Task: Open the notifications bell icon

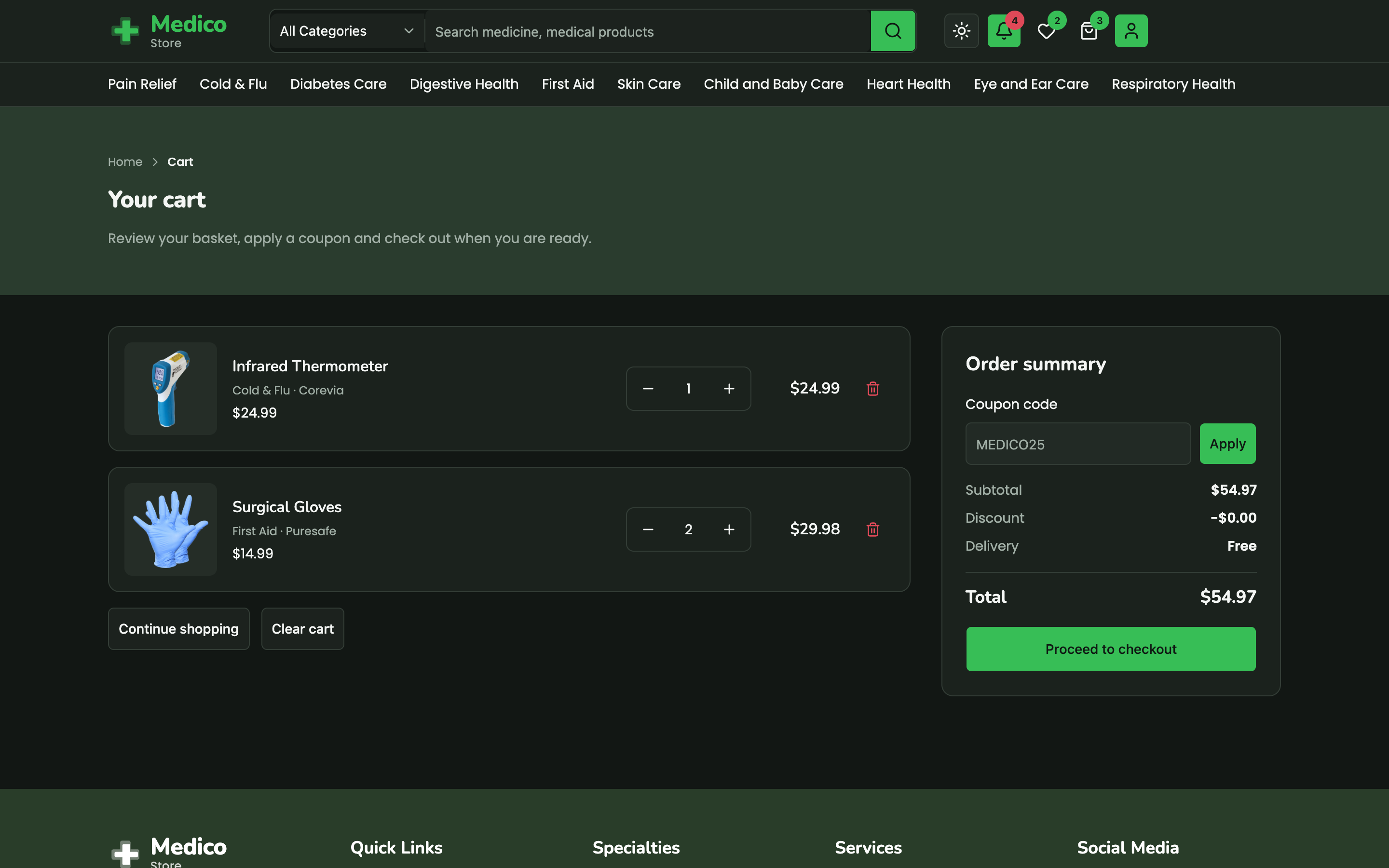Action: pos(1004,31)
